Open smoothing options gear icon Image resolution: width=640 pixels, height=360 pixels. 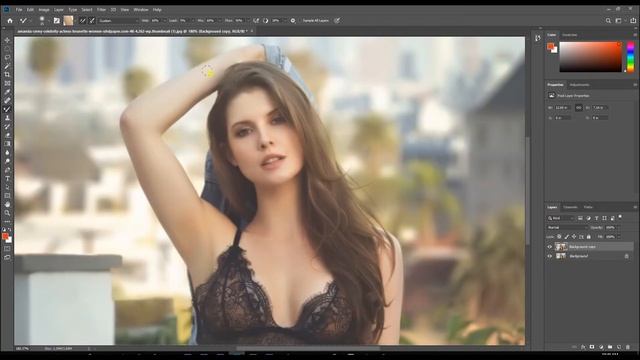click(x=293, y=20)
